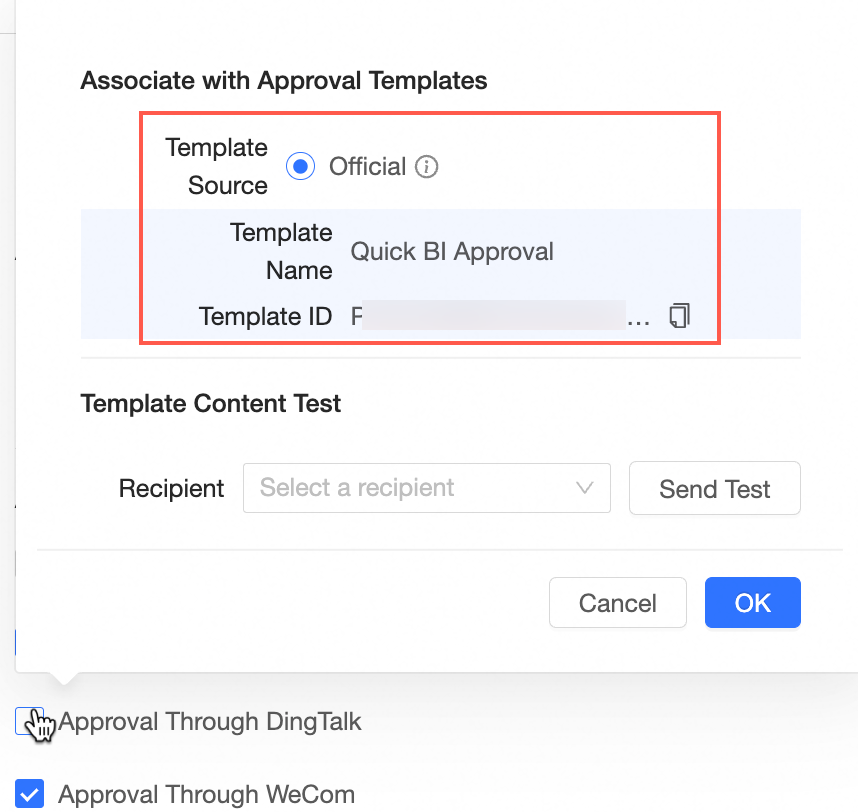Click the Template ID label
The width and height of the screenshot is (858, 812).
click(265, 317)
